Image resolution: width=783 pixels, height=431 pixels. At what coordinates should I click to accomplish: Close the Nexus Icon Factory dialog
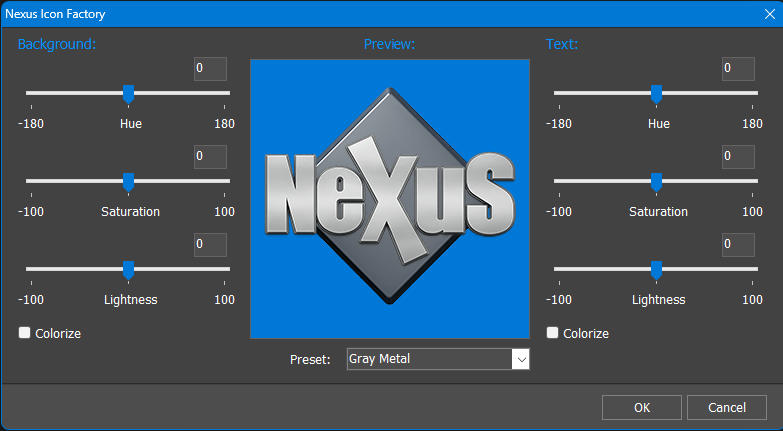(x=765, y=14)
